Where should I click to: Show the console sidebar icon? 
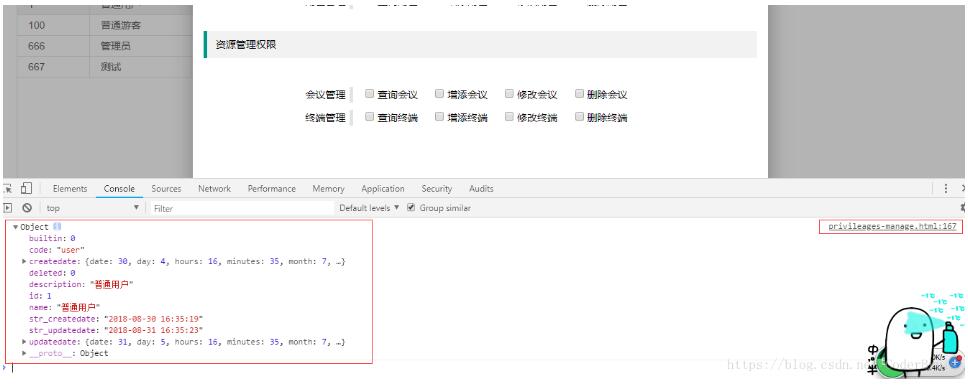8,208
